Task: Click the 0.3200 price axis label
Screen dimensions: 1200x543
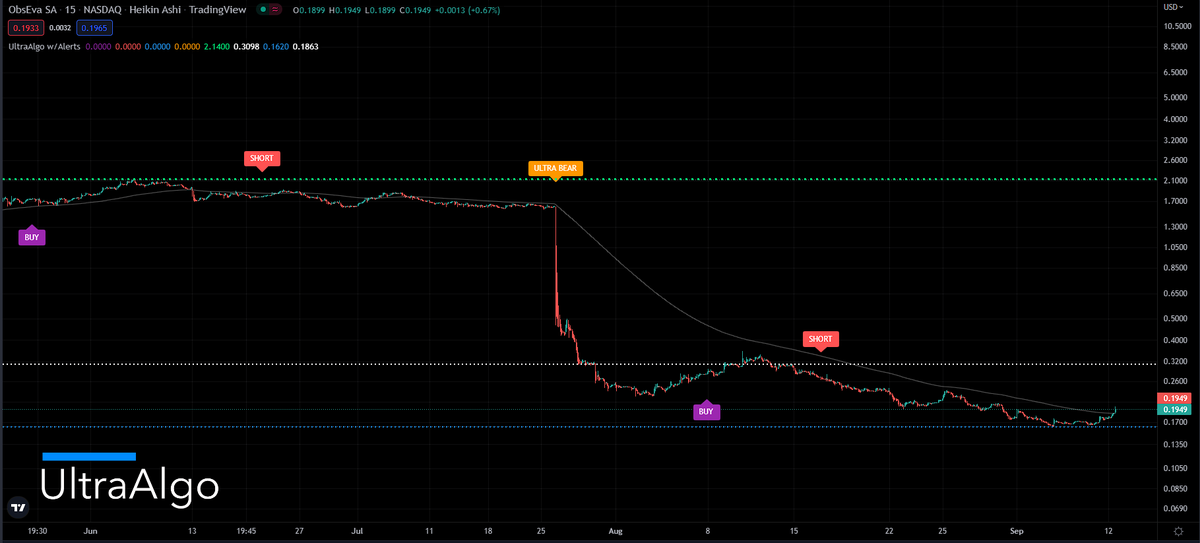Action: point(1175,362)
